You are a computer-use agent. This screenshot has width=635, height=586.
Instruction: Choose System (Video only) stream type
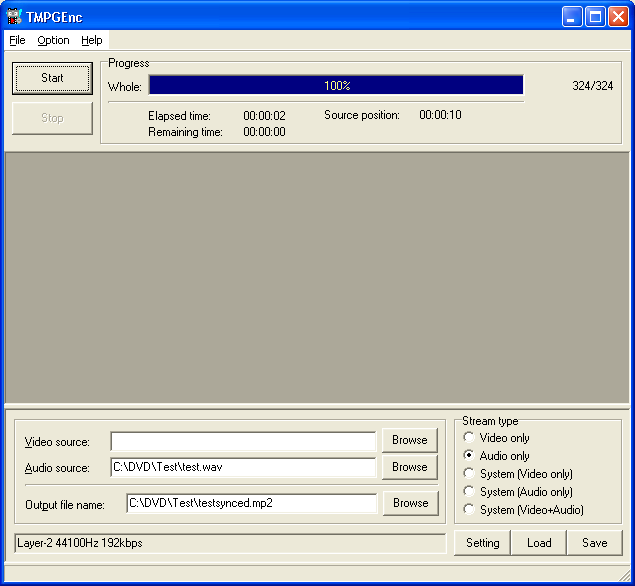click(x=469, y=474)
